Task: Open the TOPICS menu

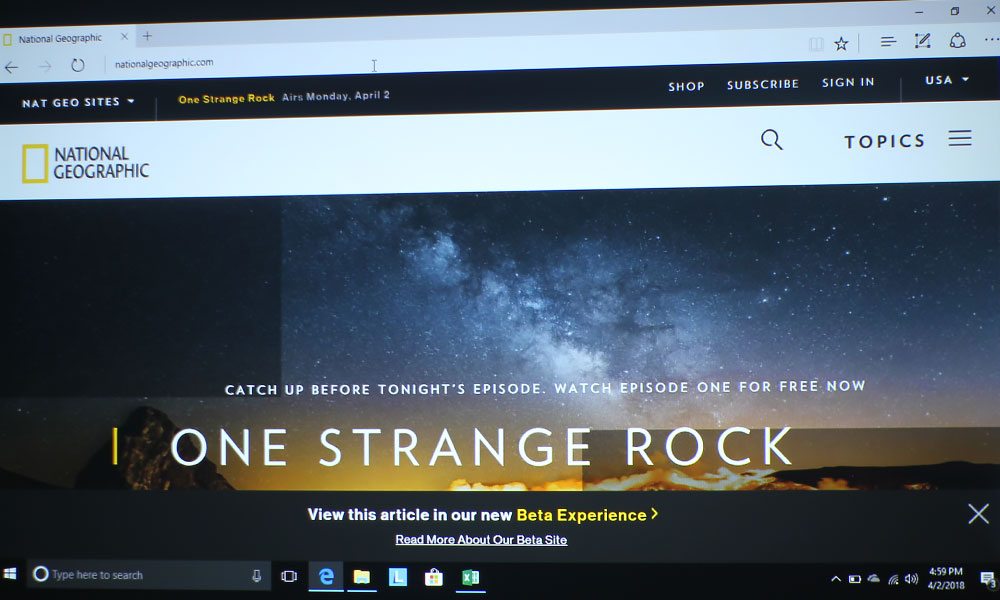Action: (x=885, y=141)
